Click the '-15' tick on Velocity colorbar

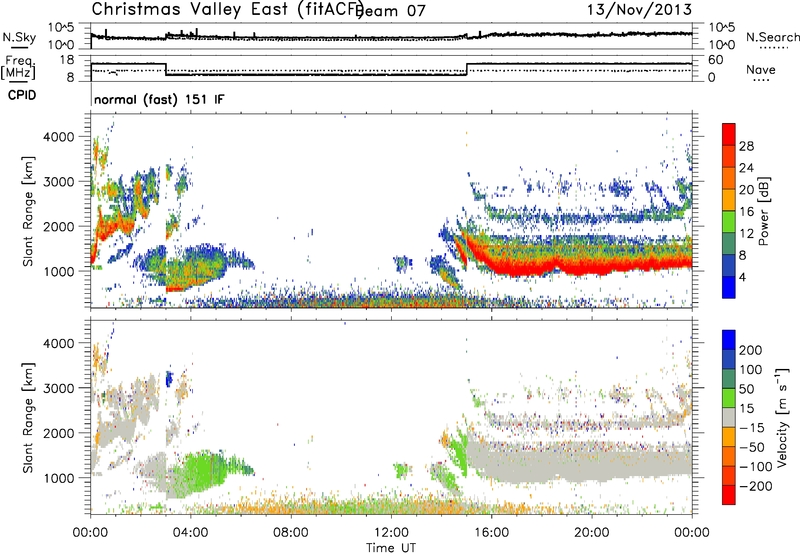[x=751, y=428]
